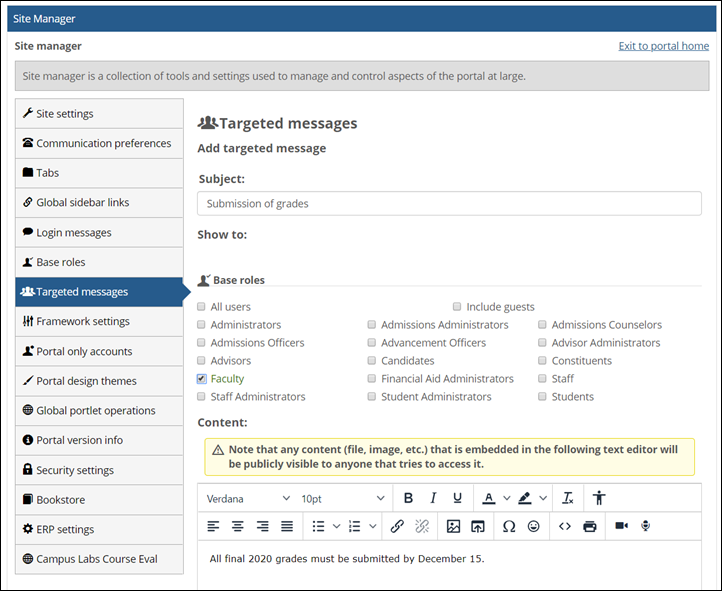Open Global portlet operations

(x=99, y=410)
